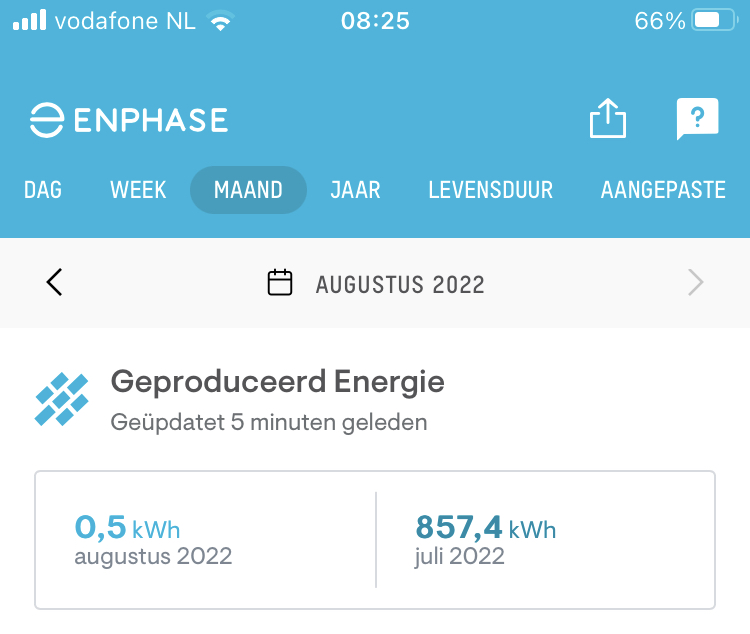Tap the cellular signal bars icon
This screenshot has height=634, width=750.
(x=29, y=21)
